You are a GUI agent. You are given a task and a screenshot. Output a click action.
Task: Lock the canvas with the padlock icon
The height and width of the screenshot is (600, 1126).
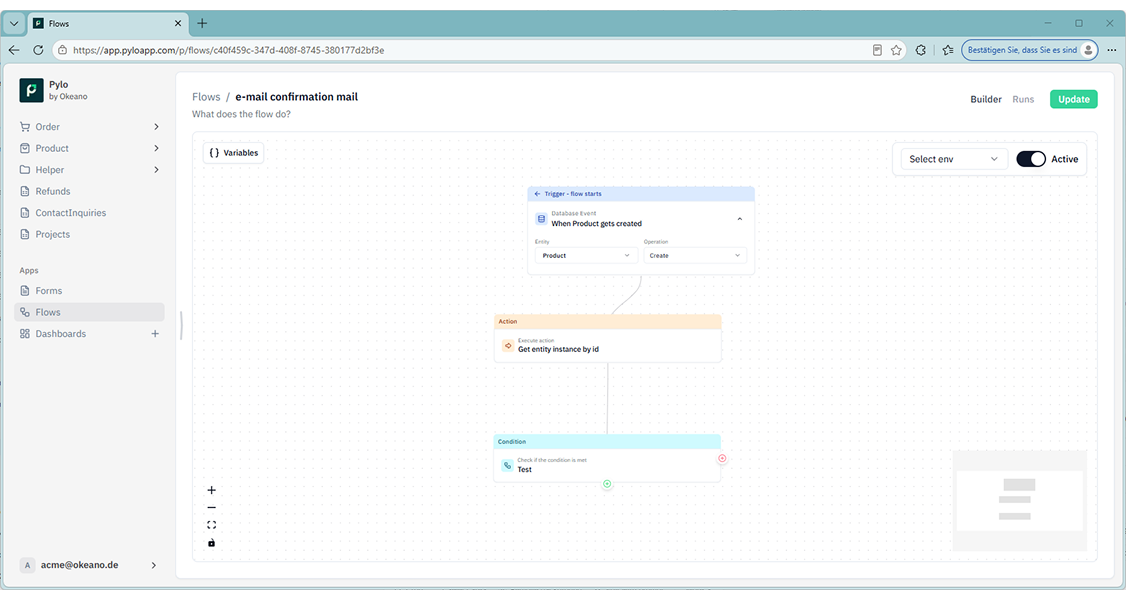[x=211, y=543]
